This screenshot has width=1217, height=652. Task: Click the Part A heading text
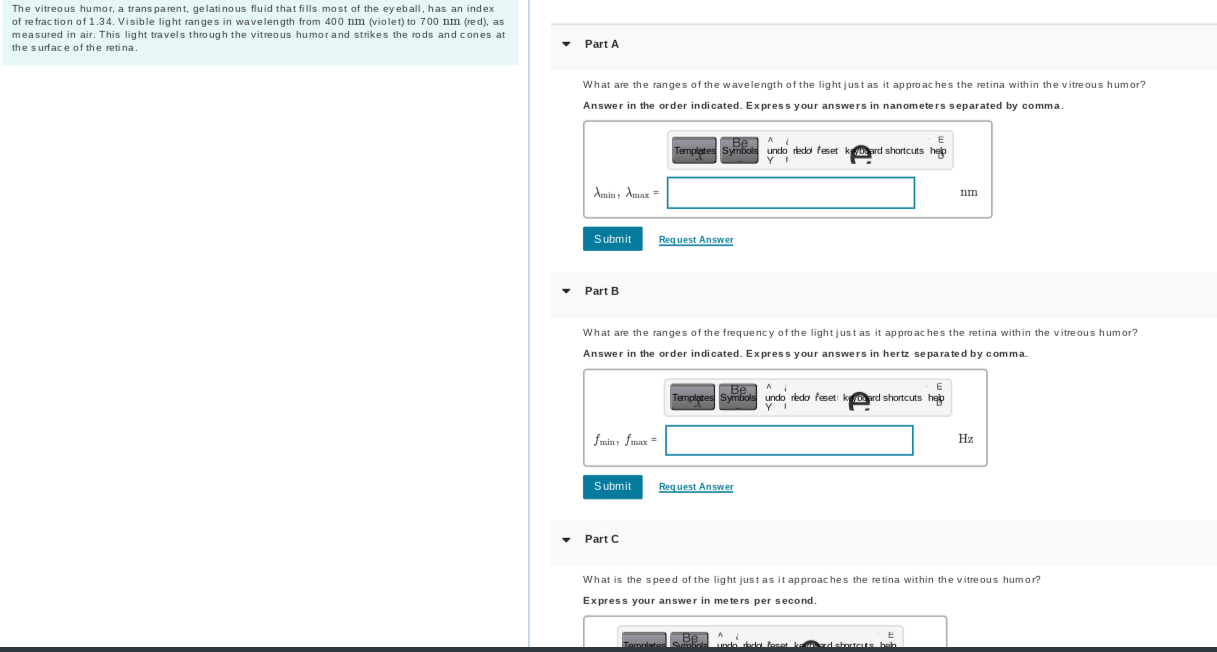(602, 44)
